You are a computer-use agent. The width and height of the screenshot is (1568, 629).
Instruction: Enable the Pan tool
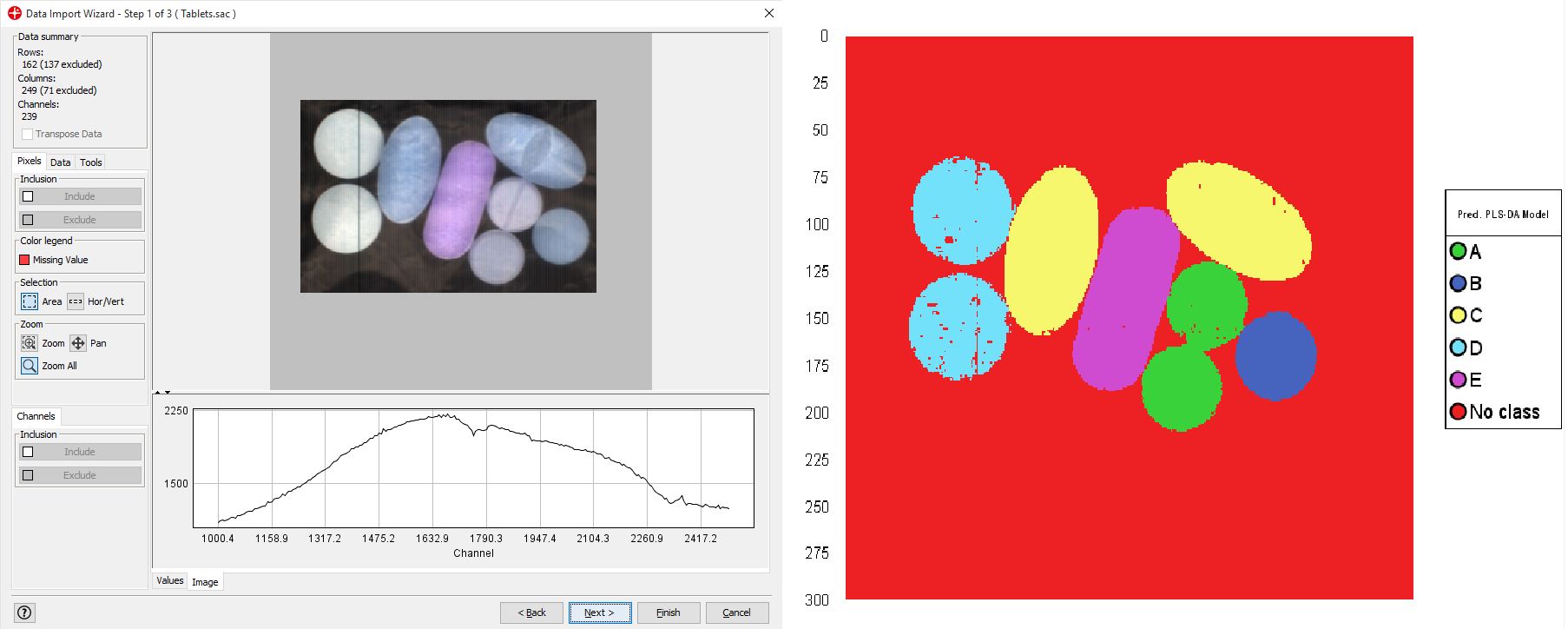pyautogui.click(x=78, y=343)
